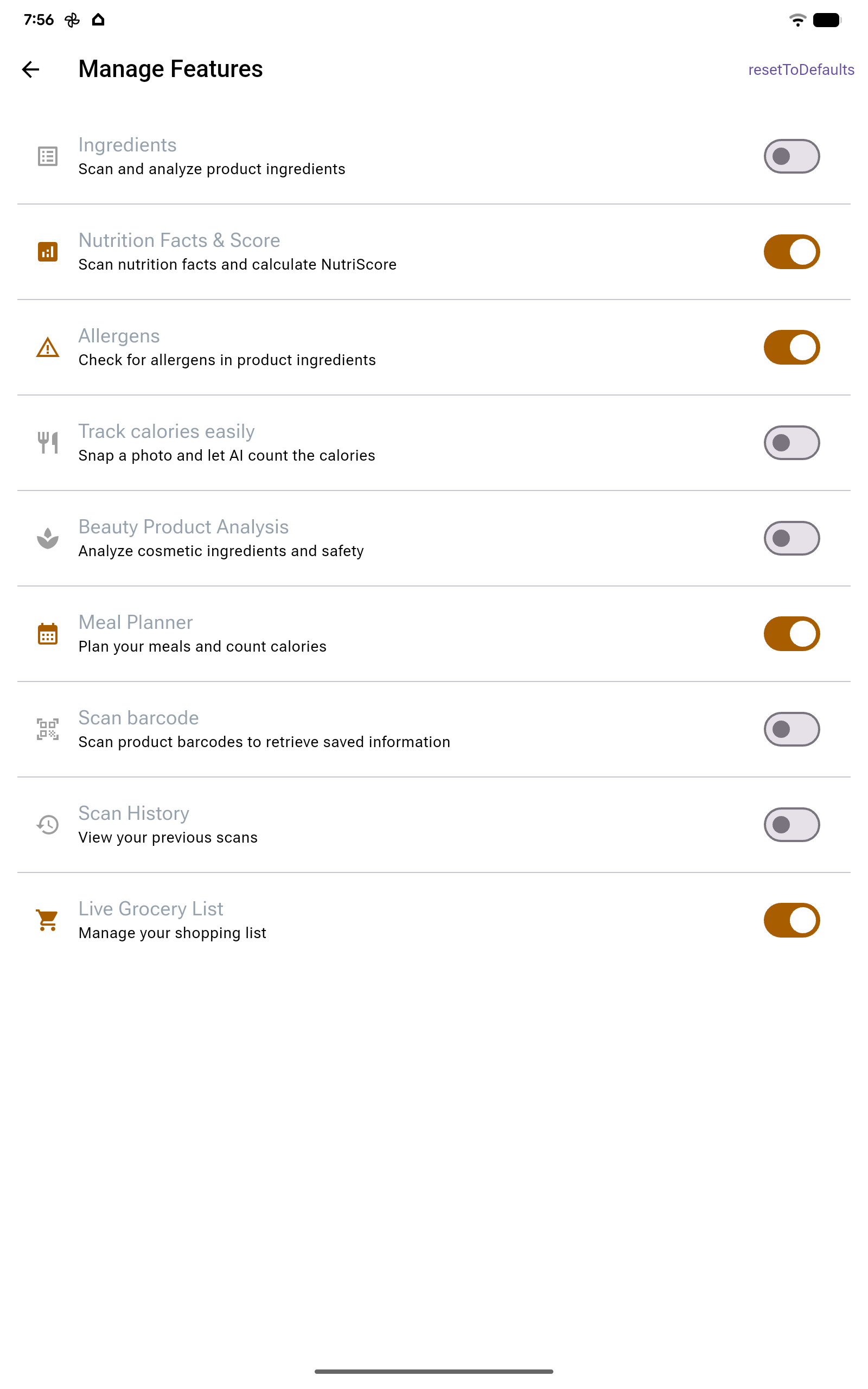Image resolution: width=868 pixels, height=1389 pixels.
Task: Turn on Scan History
Action: click(792, 824)
